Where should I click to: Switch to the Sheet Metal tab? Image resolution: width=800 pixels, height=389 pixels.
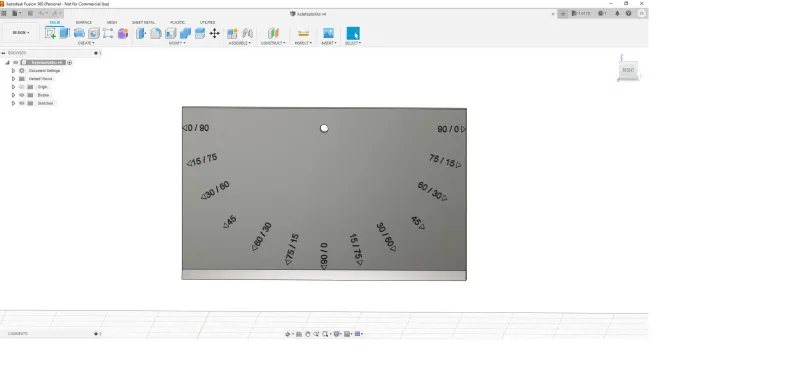[x=143, y=22]
